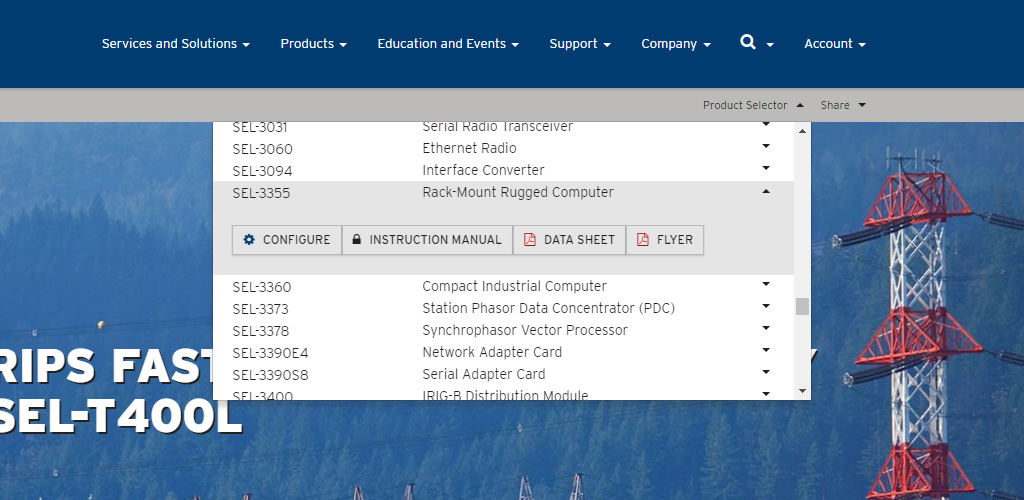1024x500 pixels.
Task: Select the SEL-3060 product code
Action: [x=263, y=149]
